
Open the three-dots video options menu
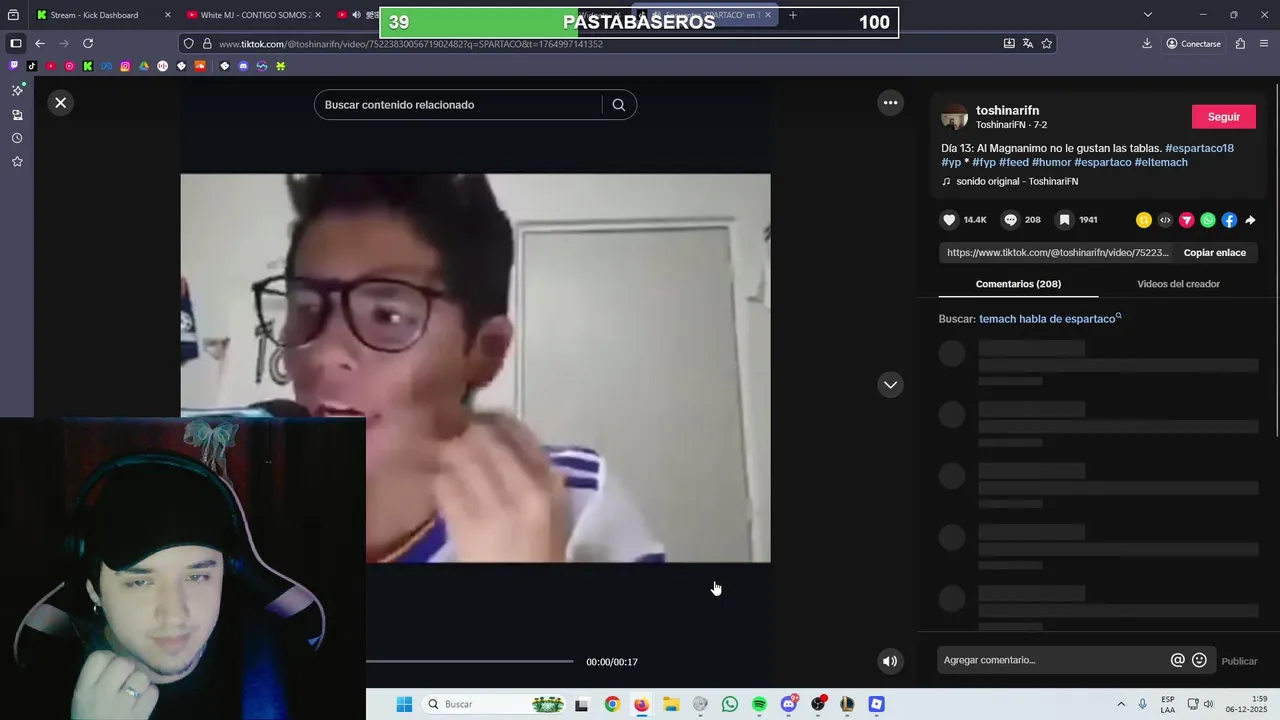click(x=890, y=103)
